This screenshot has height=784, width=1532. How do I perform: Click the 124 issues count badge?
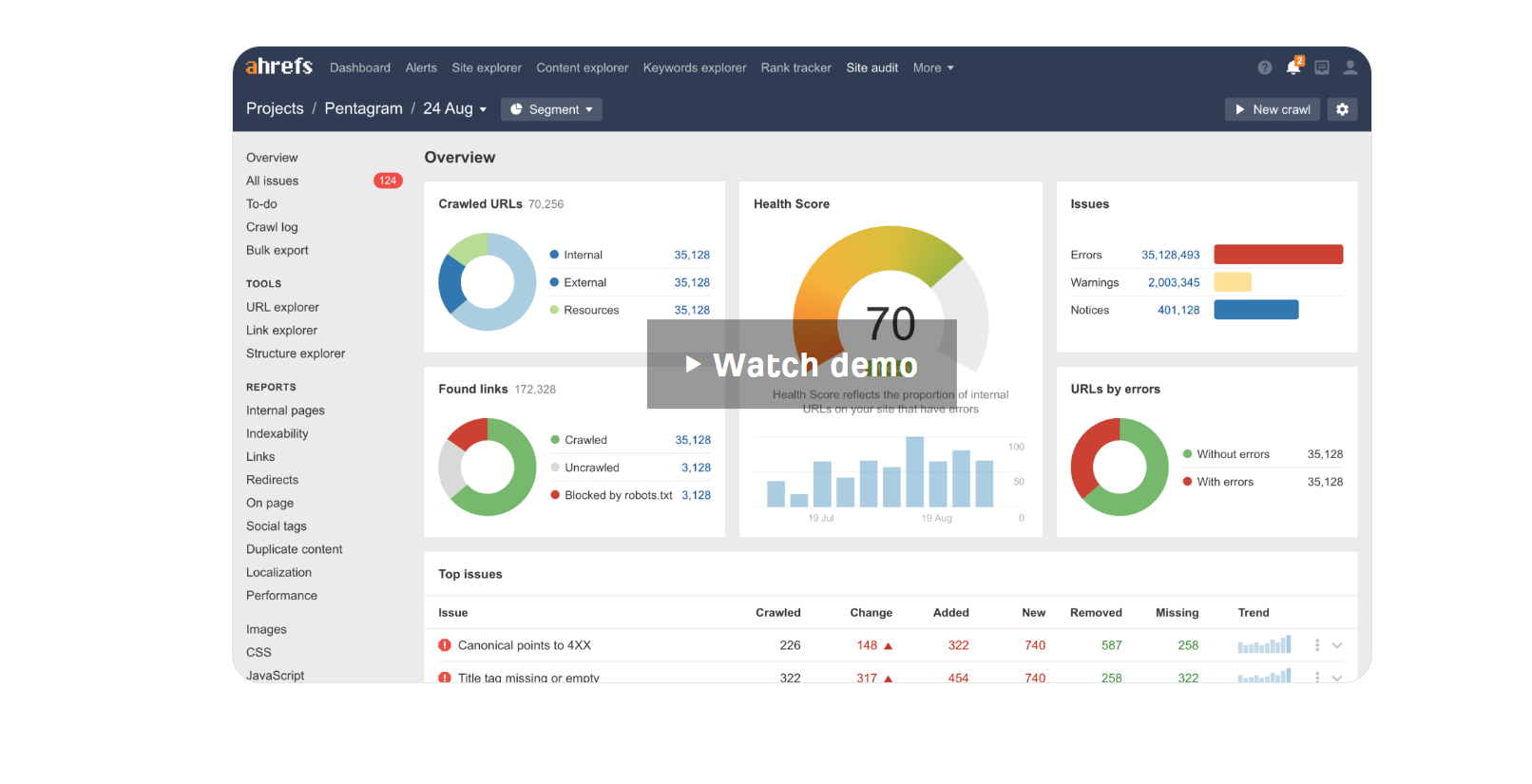[388, 181]
